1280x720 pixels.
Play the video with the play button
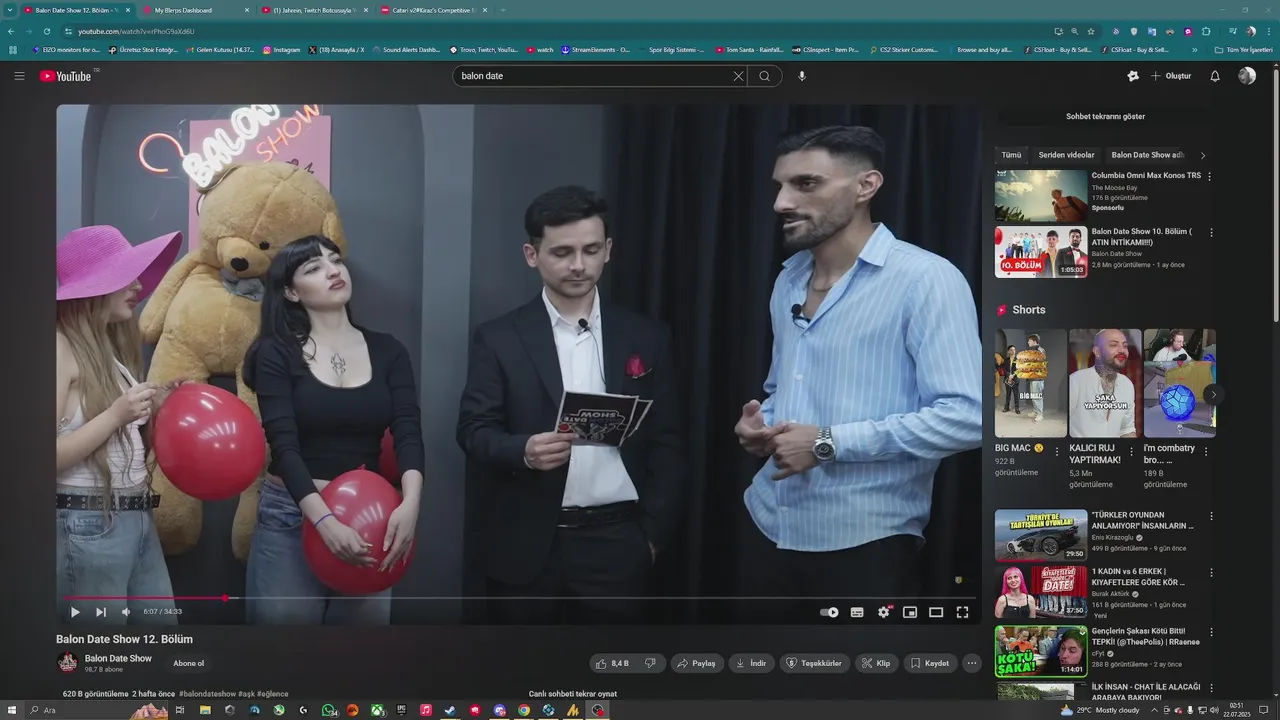[75, 612]
